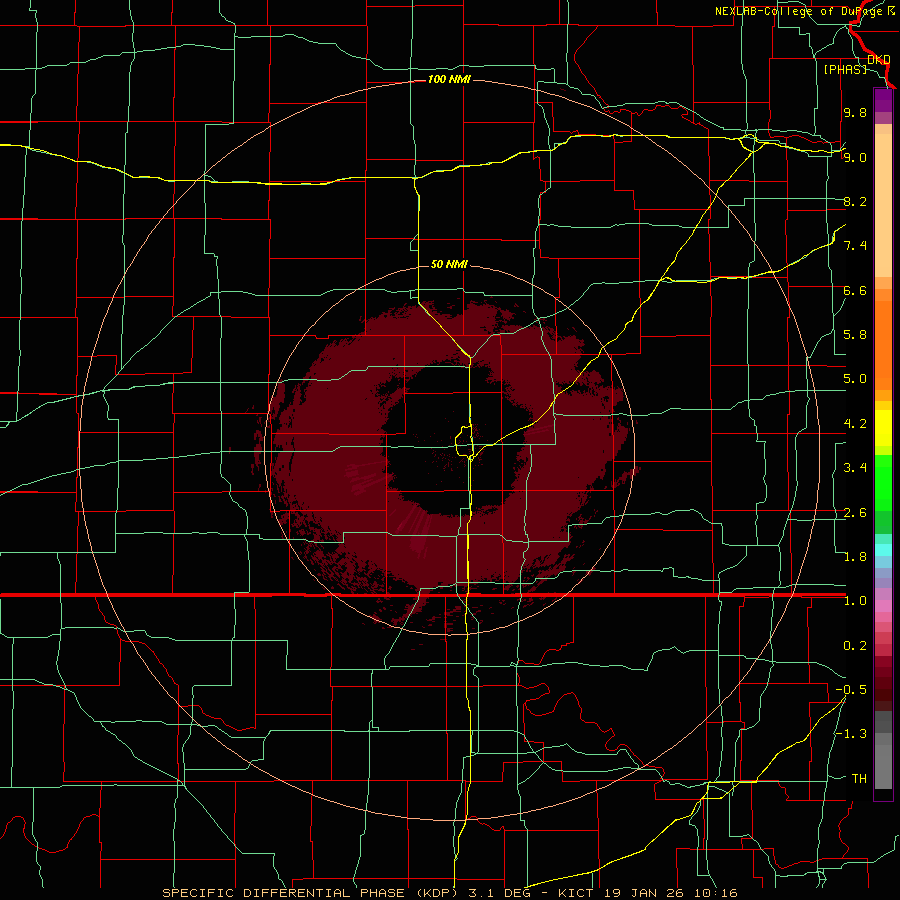Click the 1.8 color scale value
The height and width of the screenshot is (900, 900).
click(855, 557)
